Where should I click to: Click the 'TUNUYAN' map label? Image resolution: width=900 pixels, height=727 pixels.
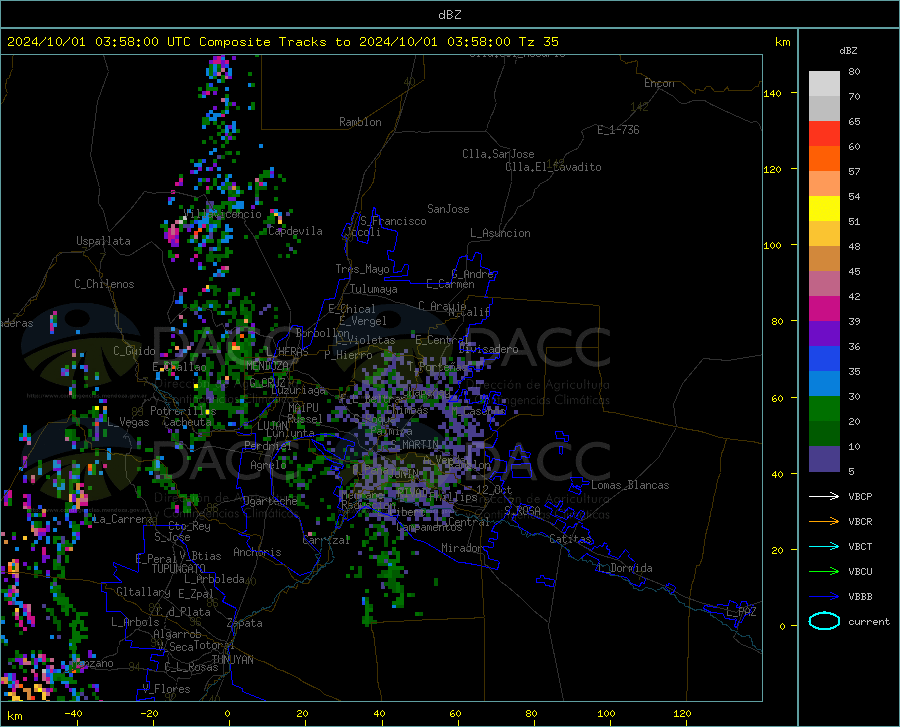232,659
